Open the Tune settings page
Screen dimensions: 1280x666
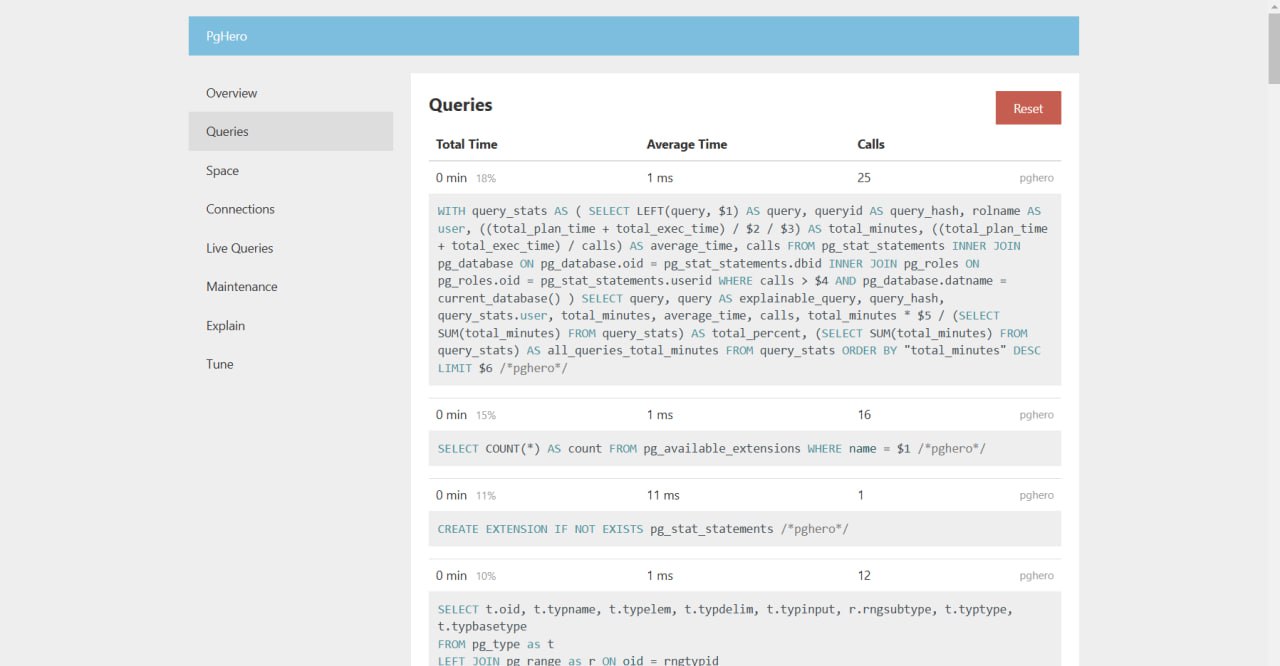pyautogui.click(x=219, y=364)
